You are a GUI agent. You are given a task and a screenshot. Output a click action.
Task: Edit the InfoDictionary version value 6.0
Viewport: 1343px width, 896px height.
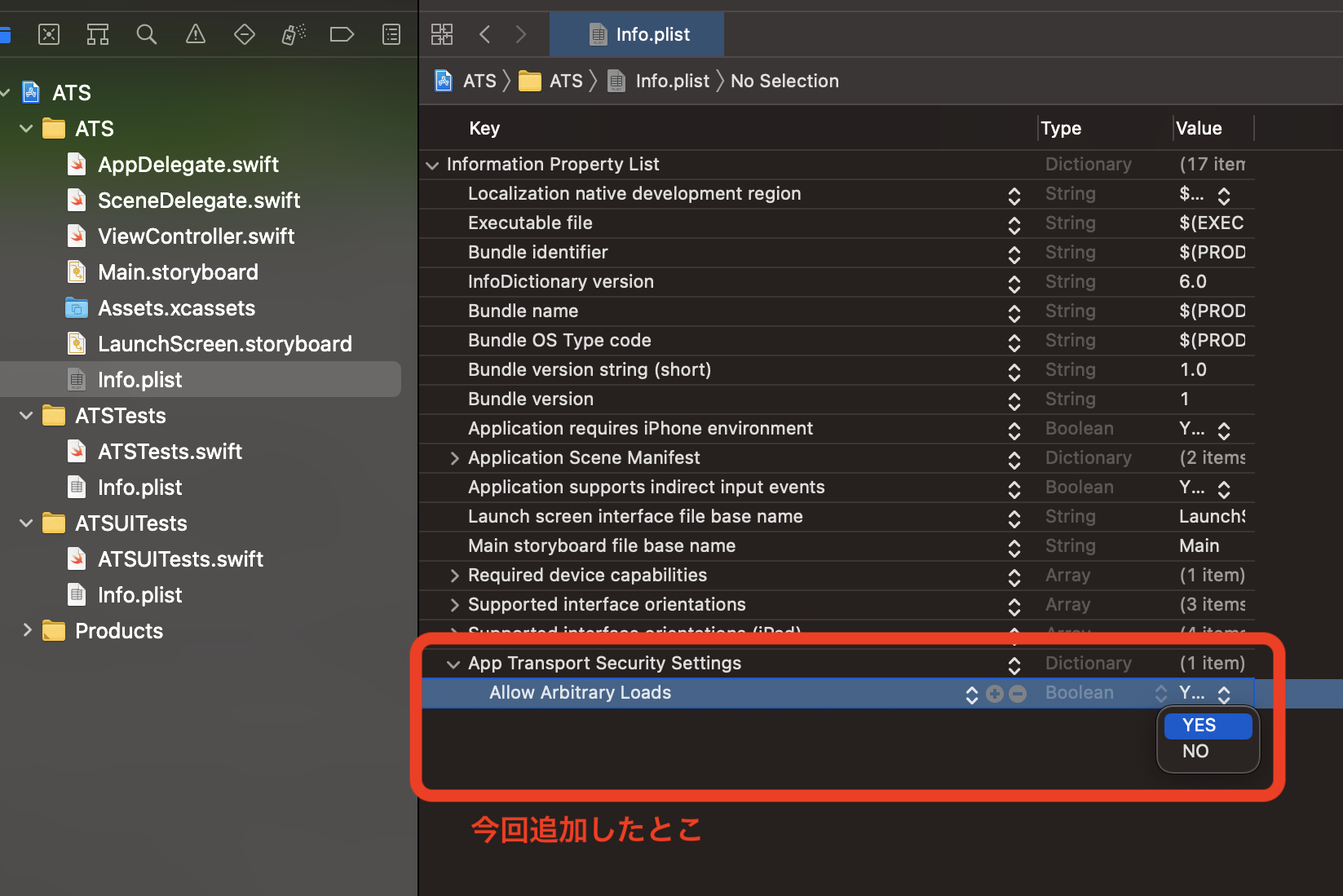[1193, 282]
